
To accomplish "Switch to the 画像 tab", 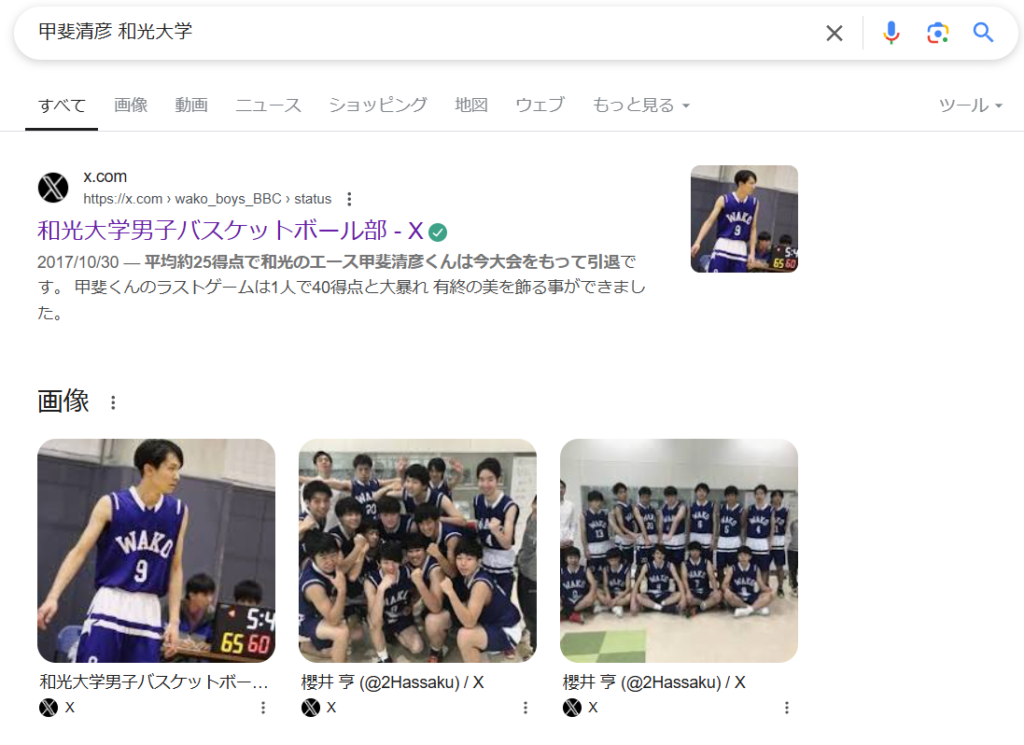I will click(x=131, y=105).
